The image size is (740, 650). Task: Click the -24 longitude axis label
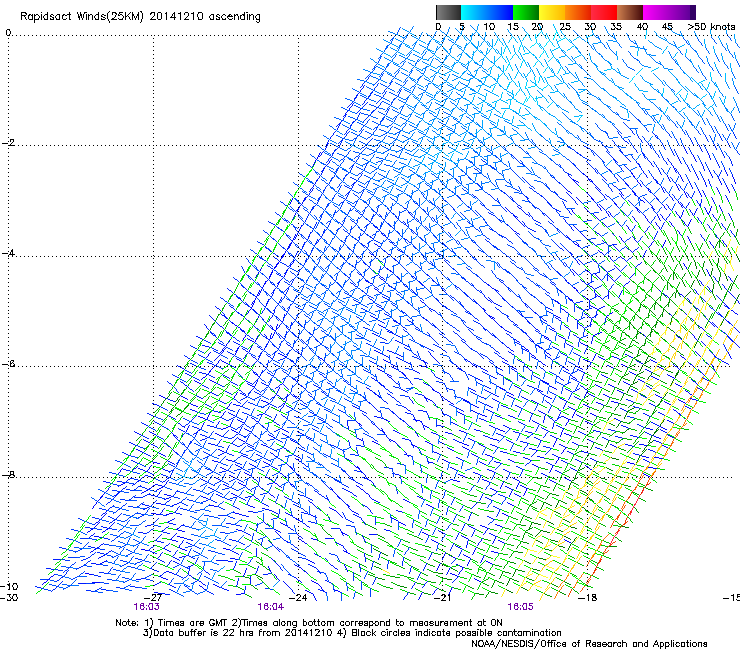298,597
